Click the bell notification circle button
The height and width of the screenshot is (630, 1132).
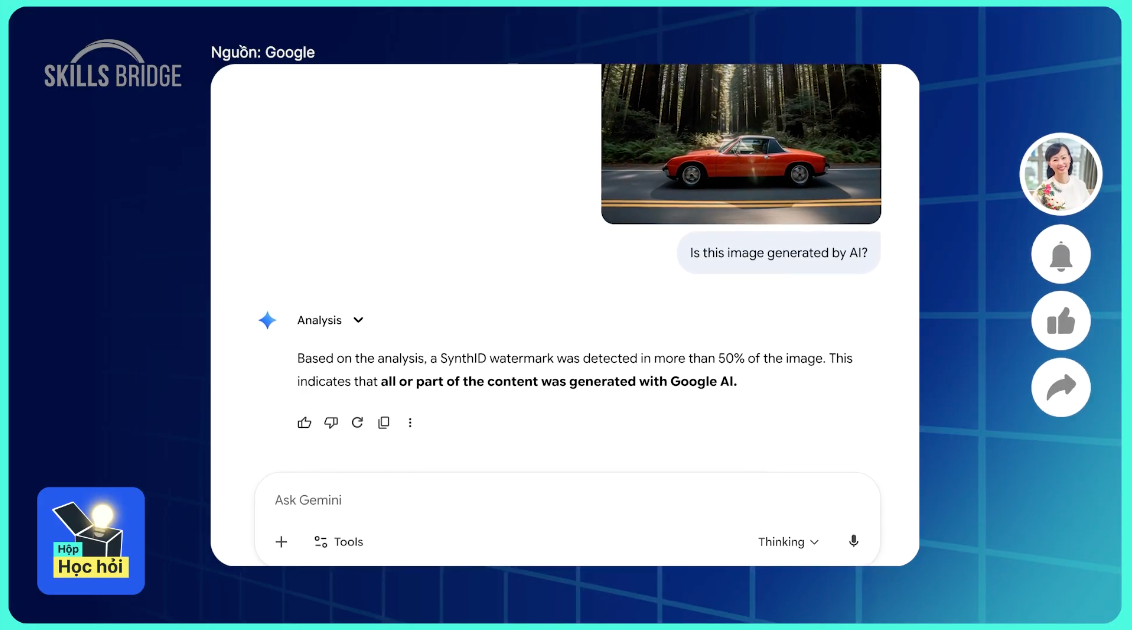click(x=1060, y=256)
